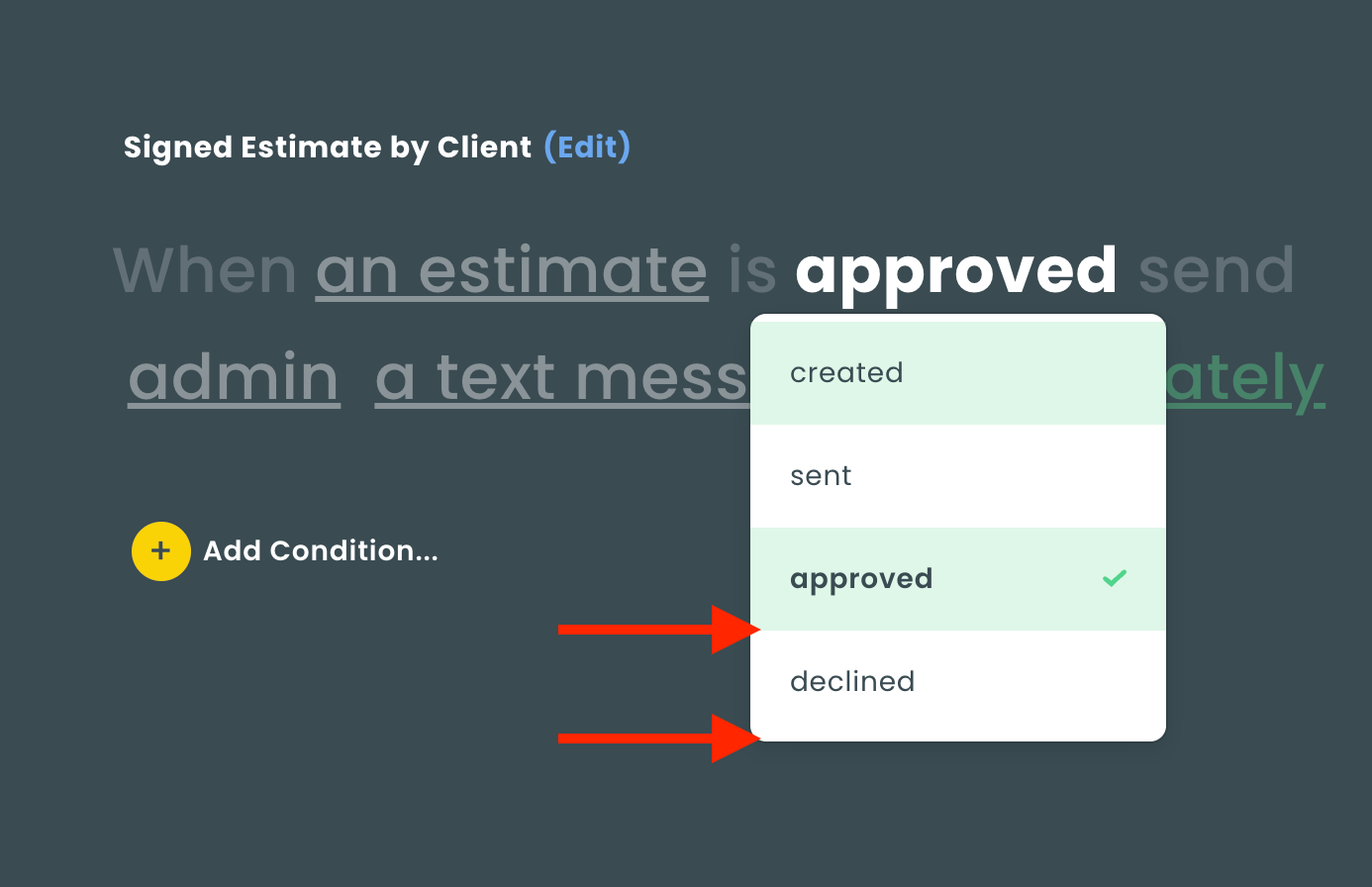Open the 'an estimate' trigger dropdown
The height and width of the screenshot is (887, 1372).
(x=512, y=271)
